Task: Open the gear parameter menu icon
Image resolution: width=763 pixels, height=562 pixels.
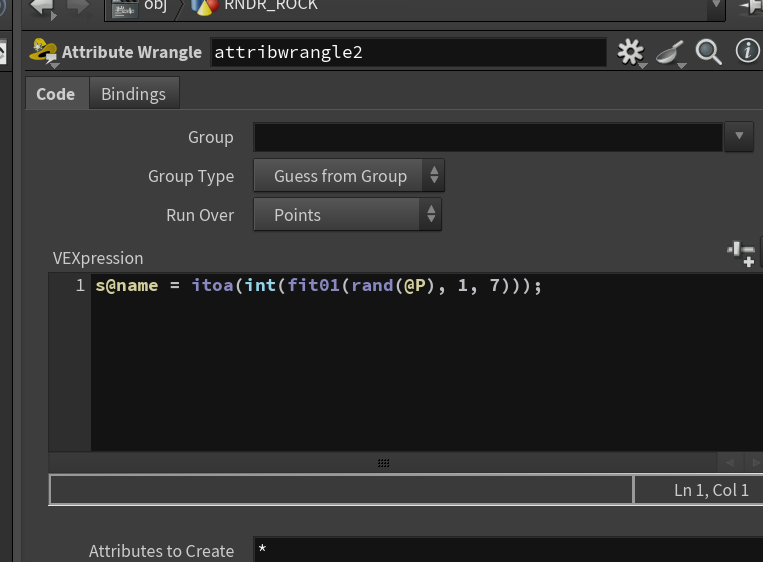Action: [631, 53]
